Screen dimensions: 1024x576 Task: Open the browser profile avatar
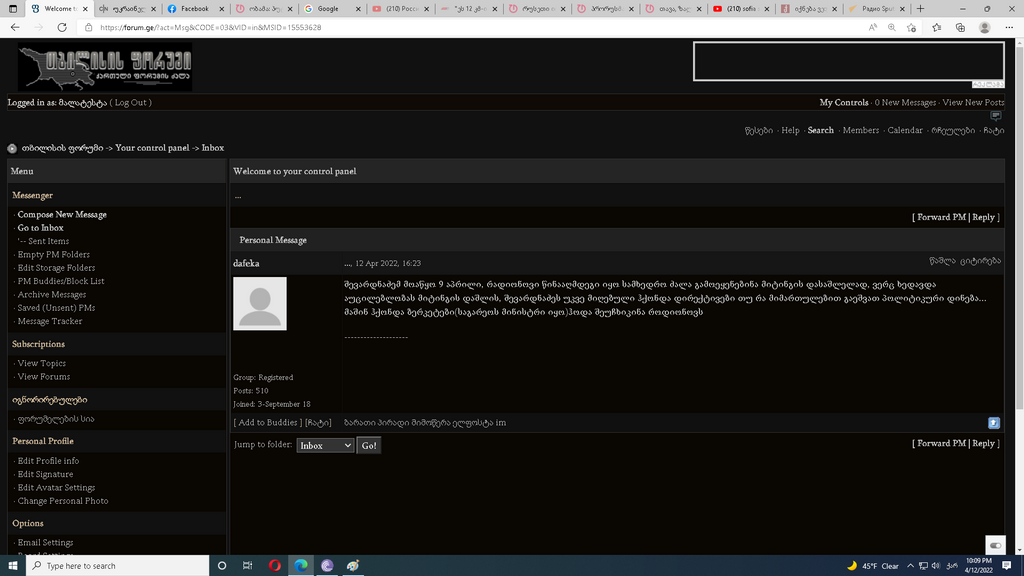click(x=985, y=27)
